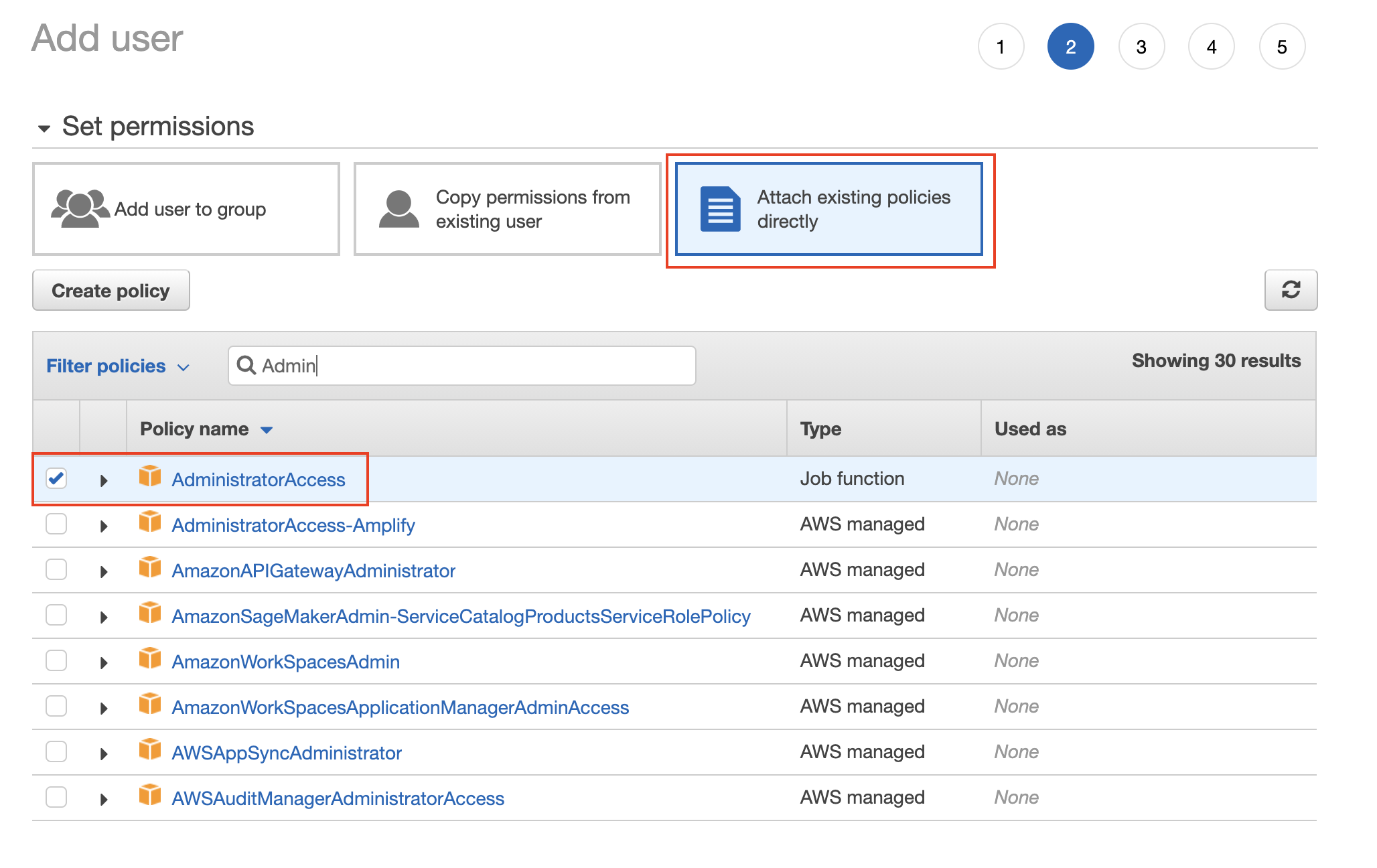The height and width of the screenshot is (868, 1377).
Task: Select the Attach existing policies directly option
Action: click(828, 209)
